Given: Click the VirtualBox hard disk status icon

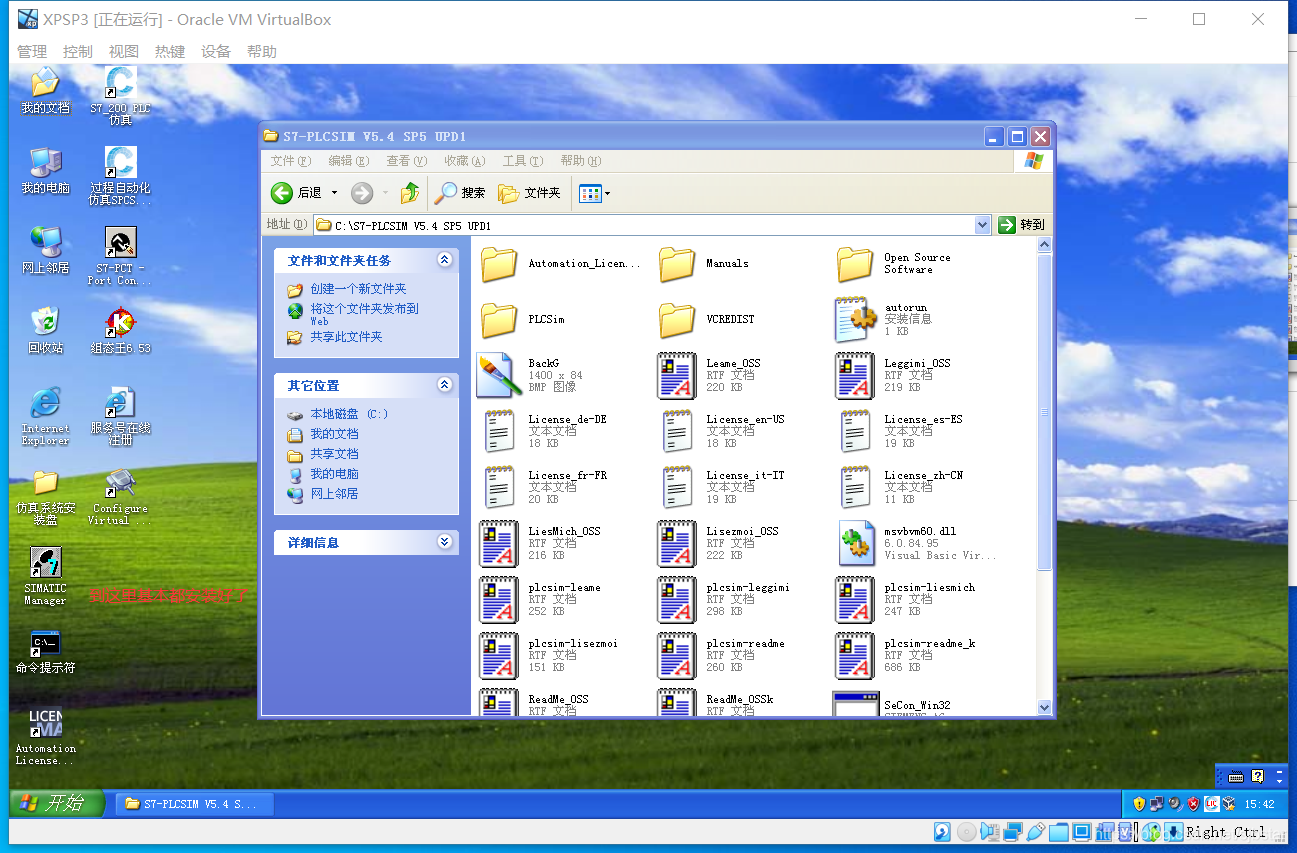Looking at the screenshot, I should [942, 831].
